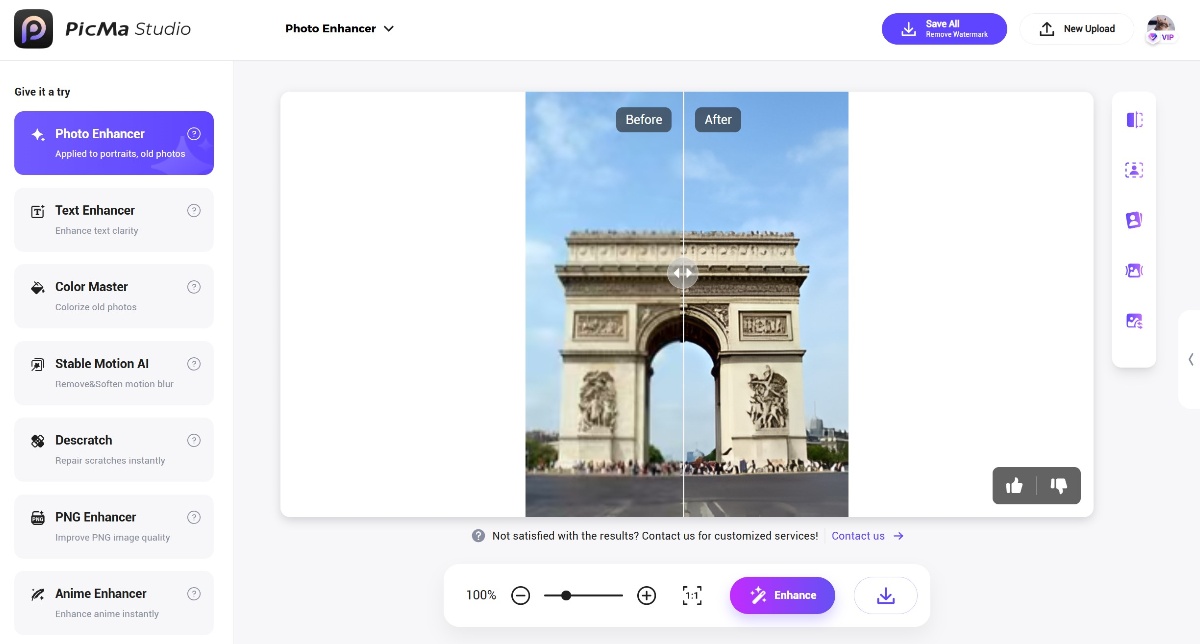Click the question mark beside 'Not satisfied'

[x=479, y=536]
